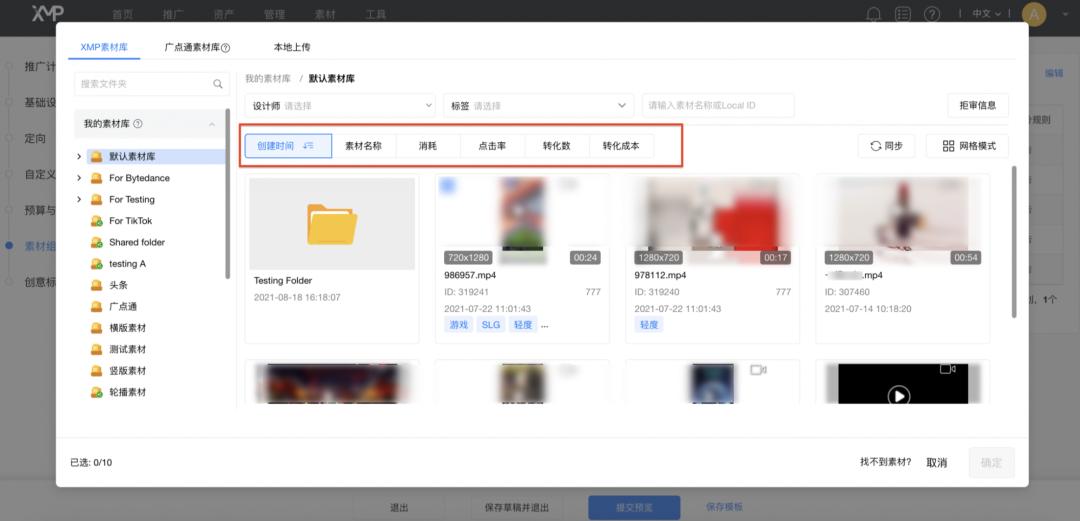Screen dimensions: 1080x521
Task: Click the XMP logo in top bar
Action: [x=48, y=12]
